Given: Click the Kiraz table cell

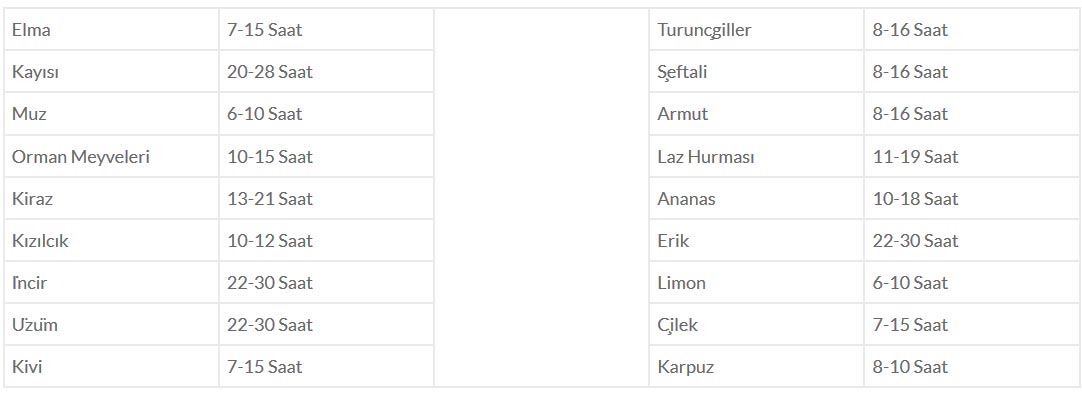Looking at the screenshot, I should pos(111,199).
